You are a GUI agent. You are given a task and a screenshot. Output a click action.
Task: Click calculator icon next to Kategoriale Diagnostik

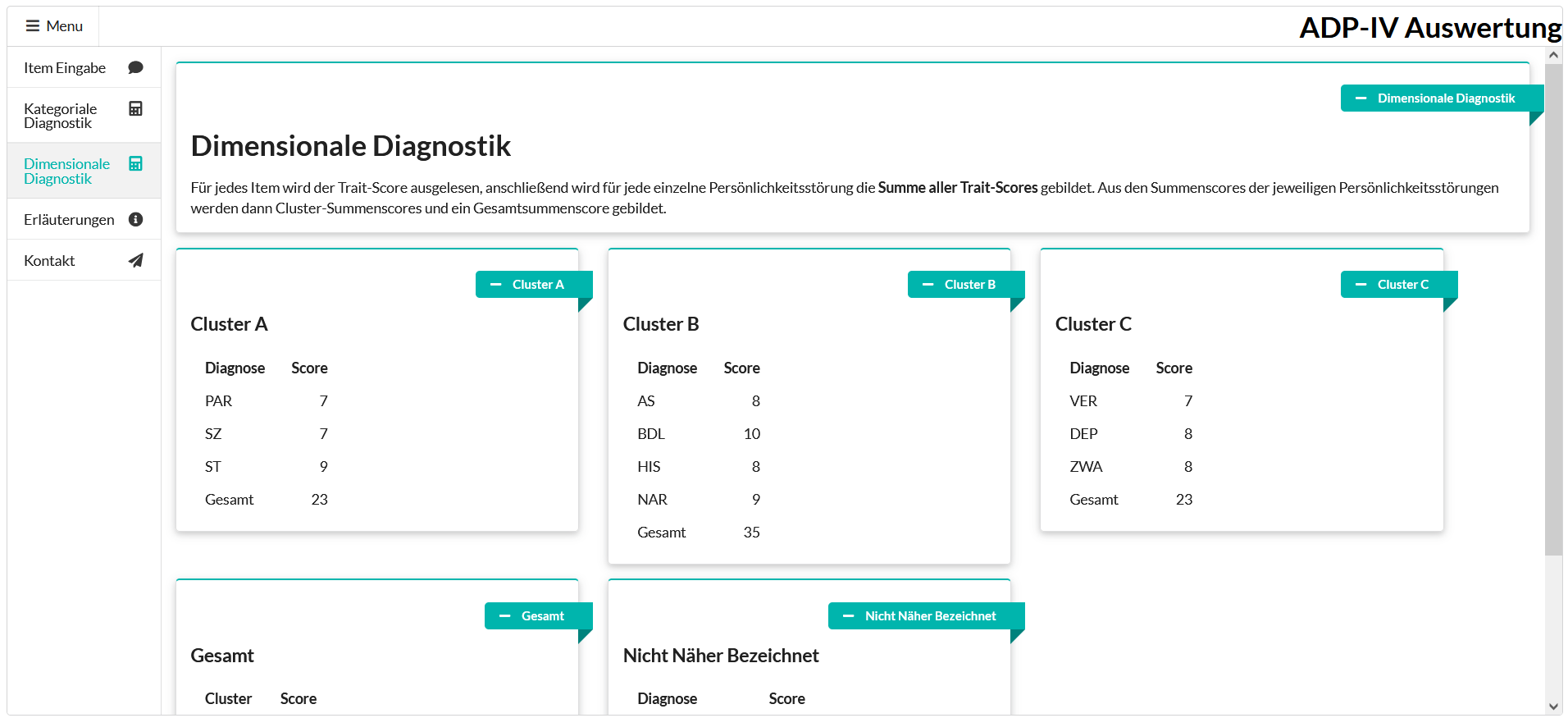point(136,108)
